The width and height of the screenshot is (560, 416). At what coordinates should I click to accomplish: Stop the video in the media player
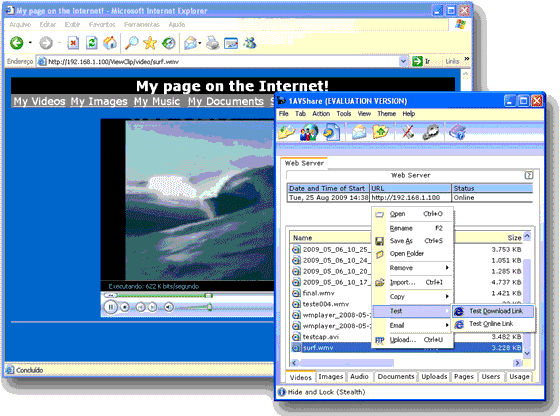(x=125, y=307)
